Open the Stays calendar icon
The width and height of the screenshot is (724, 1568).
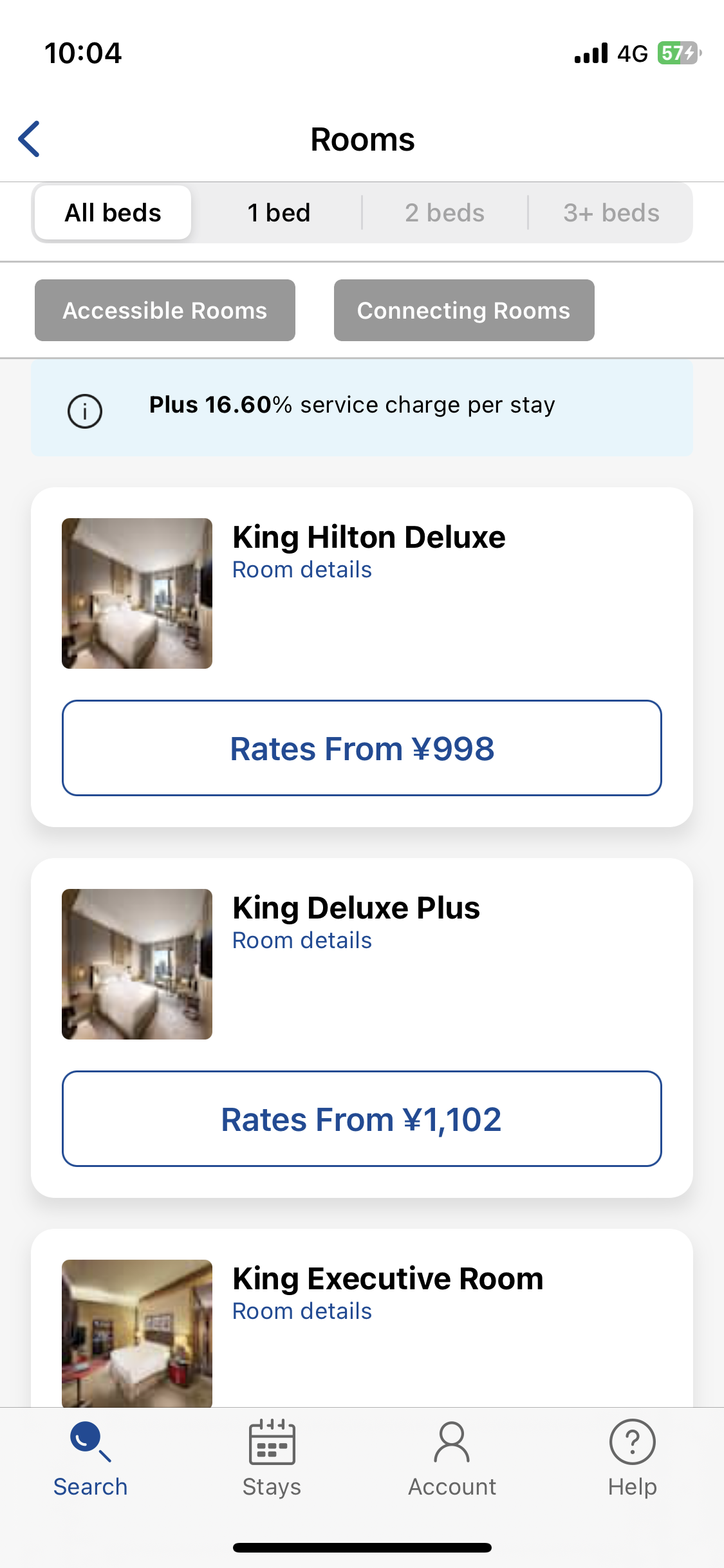(272, 1442)
